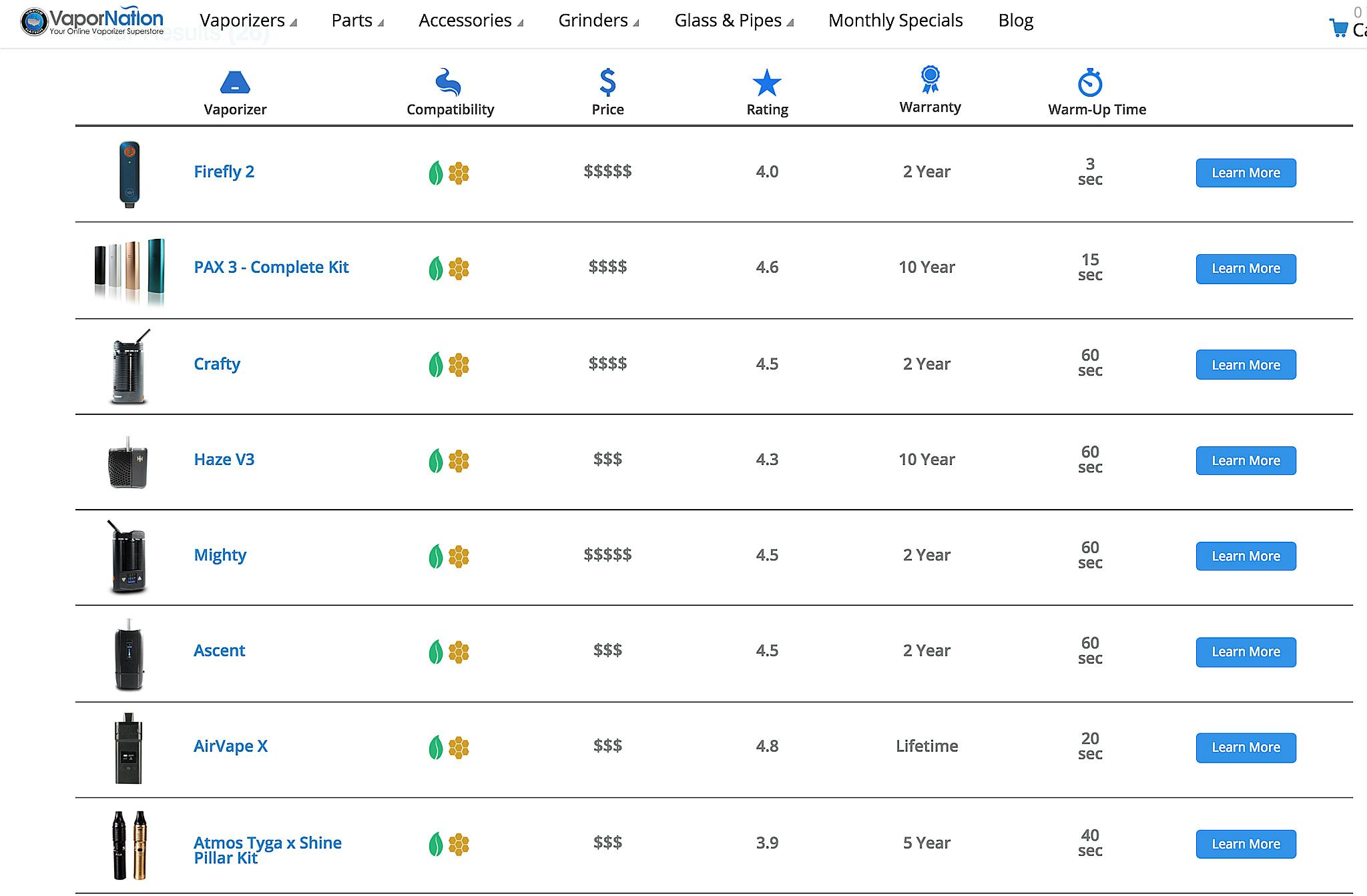Click the price dollar sign icon
1367x896 pixels.
607,82
